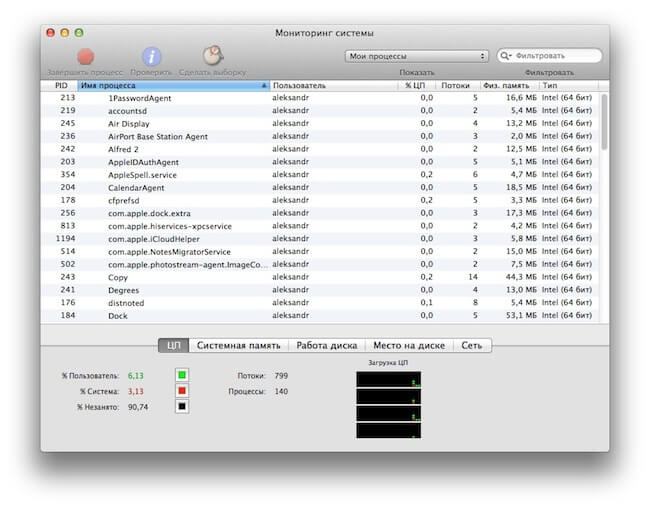650x508 pixels.
Task: Click the black idle CPU color swatch
Action: click(182, 406)
